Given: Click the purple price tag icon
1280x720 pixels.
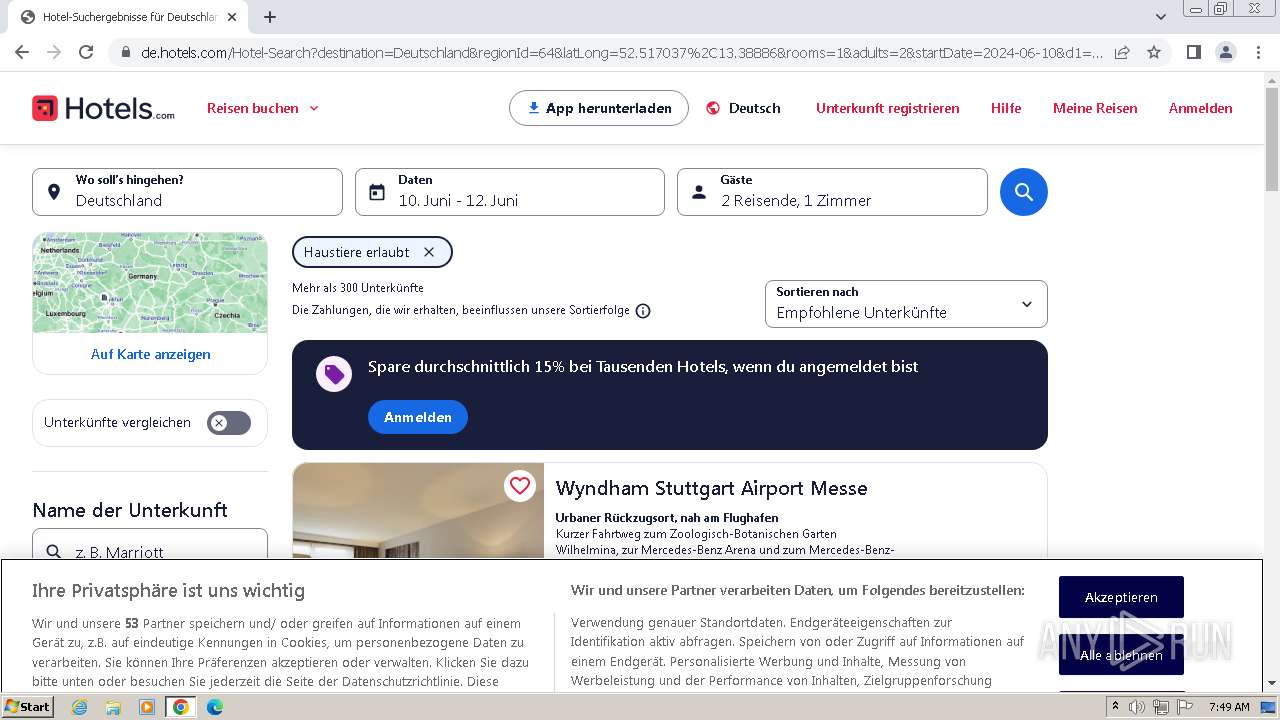Looking at the screenshot, I should coord(334,374).
